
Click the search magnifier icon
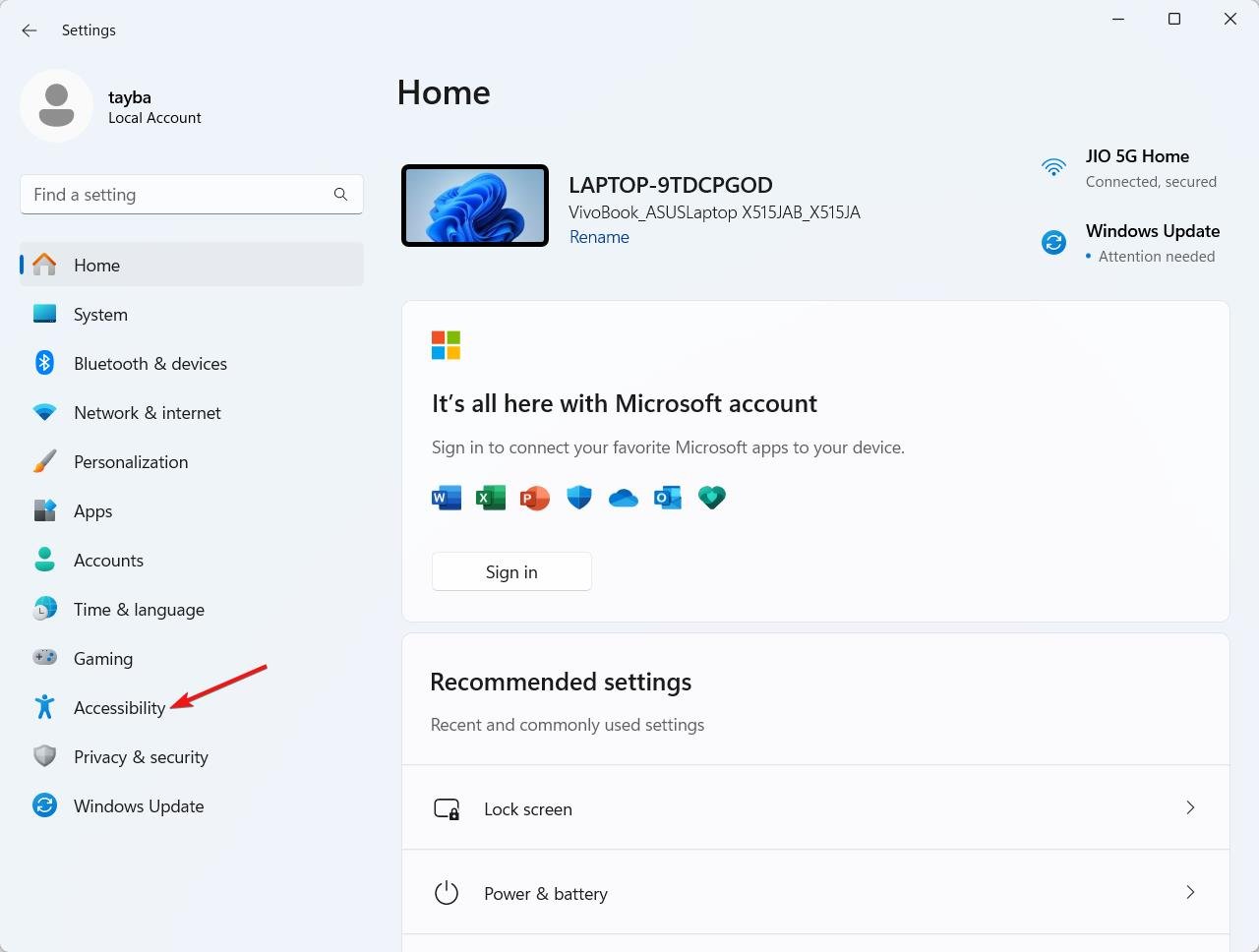340,195
